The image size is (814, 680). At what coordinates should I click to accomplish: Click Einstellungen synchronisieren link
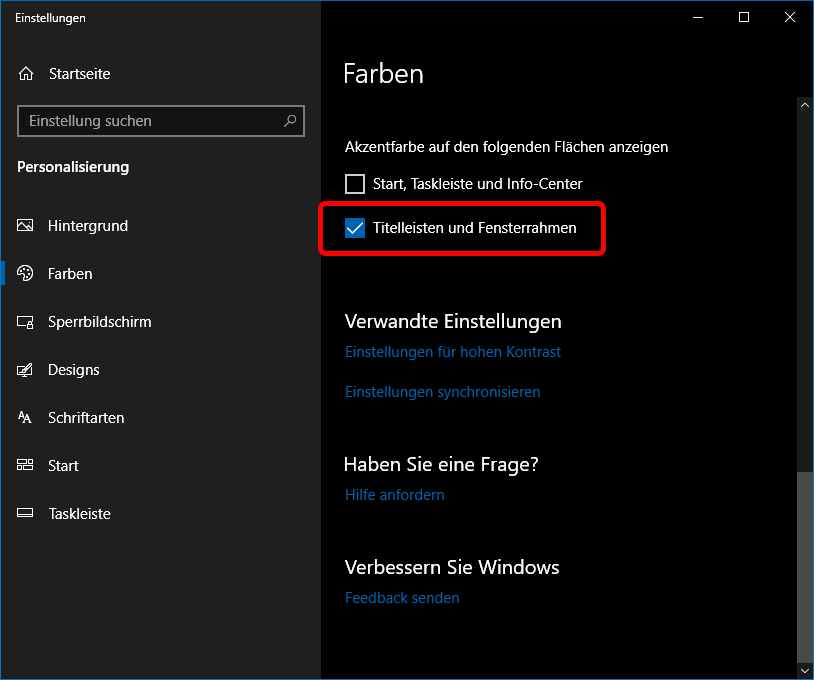pyautogui.click(x=442, y=392)
